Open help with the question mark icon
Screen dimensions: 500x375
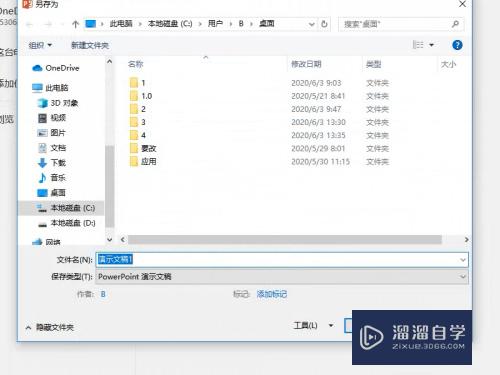457,45
